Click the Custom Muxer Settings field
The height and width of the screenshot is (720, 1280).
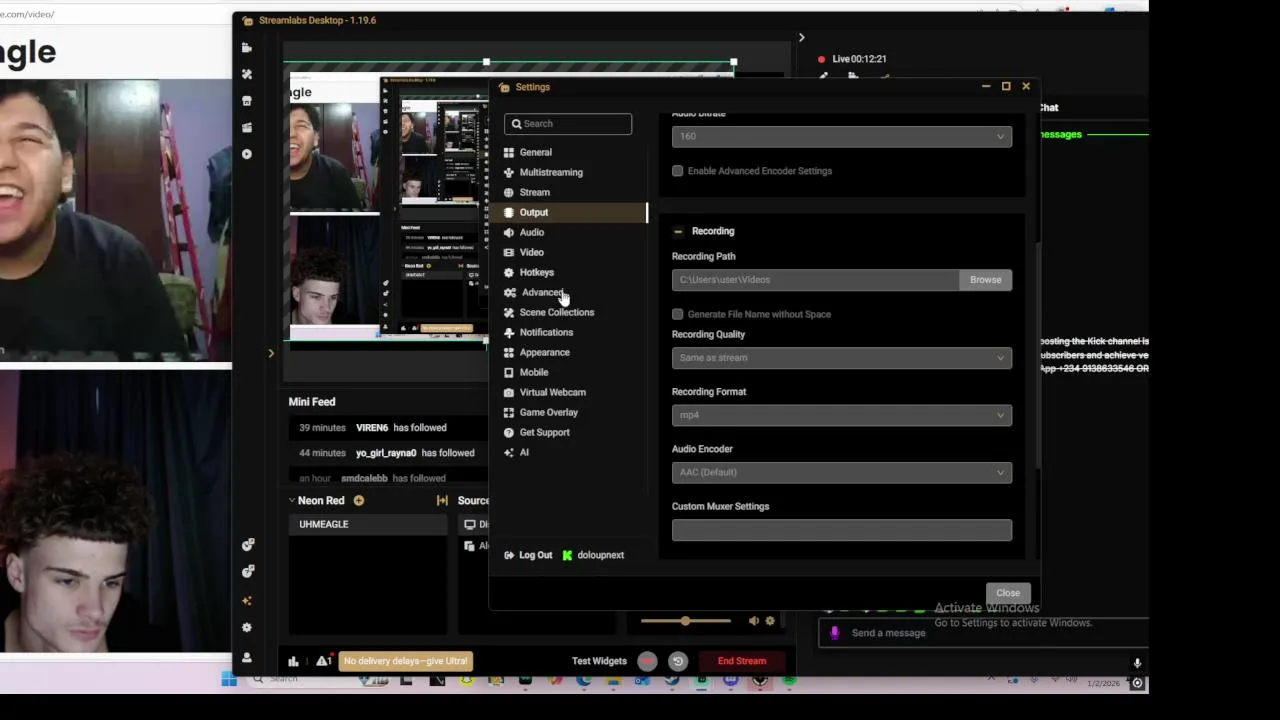pyautogui.click(x=842, y=530)
